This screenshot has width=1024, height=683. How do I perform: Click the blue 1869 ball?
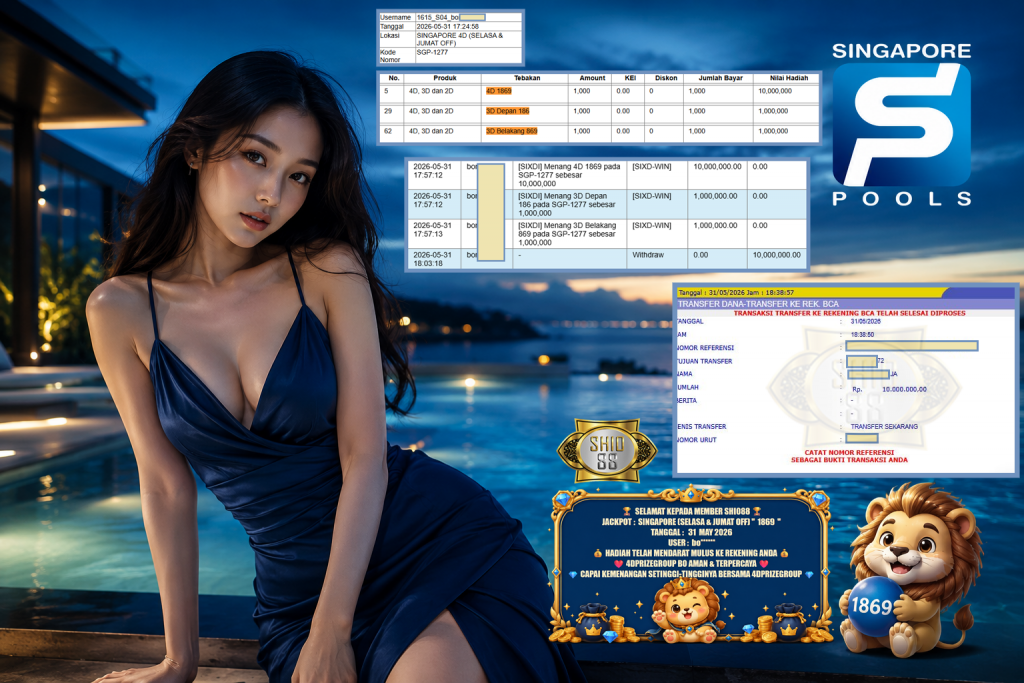[874, 606]
